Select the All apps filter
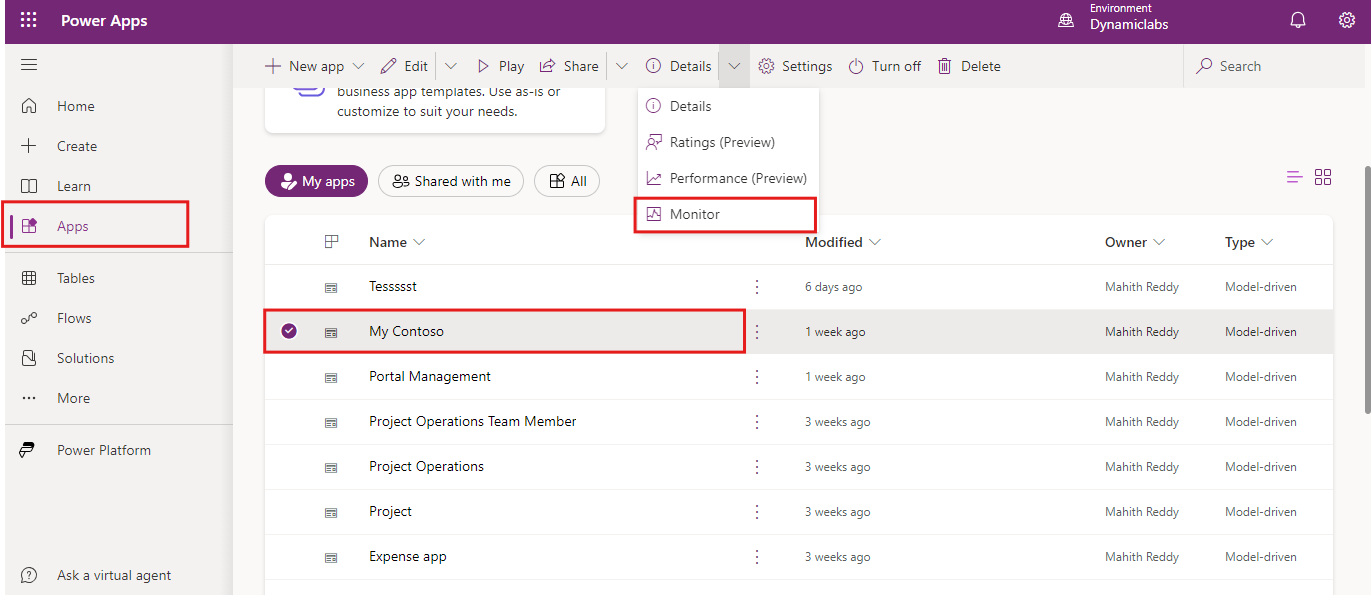 pyautogui.click(x=567, y=181)
